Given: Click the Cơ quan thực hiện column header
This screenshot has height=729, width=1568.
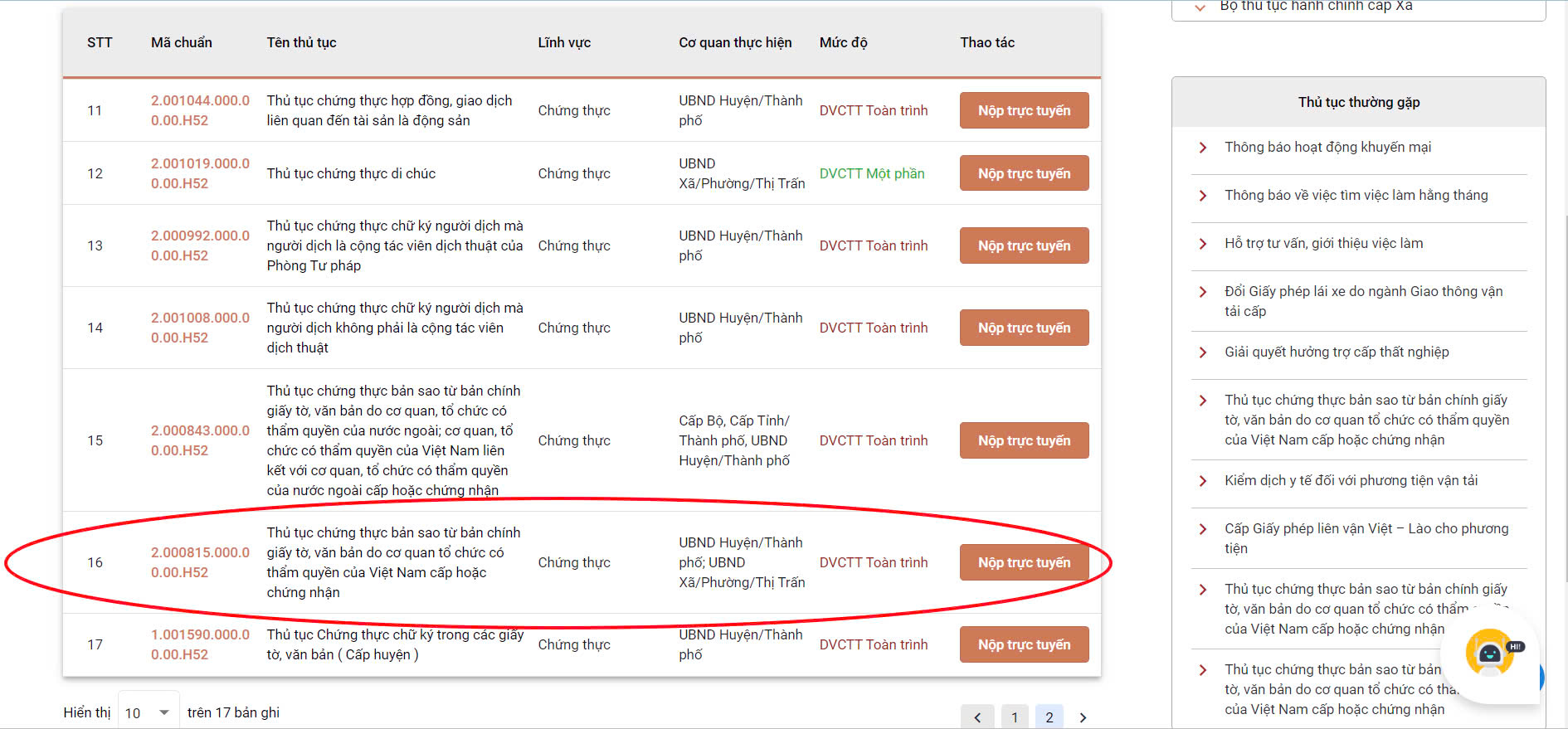Looking at the screenshot, I should point(735,43).
